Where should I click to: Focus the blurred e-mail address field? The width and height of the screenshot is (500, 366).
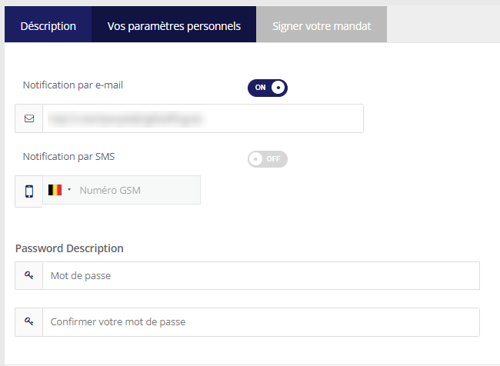point(203,118)
